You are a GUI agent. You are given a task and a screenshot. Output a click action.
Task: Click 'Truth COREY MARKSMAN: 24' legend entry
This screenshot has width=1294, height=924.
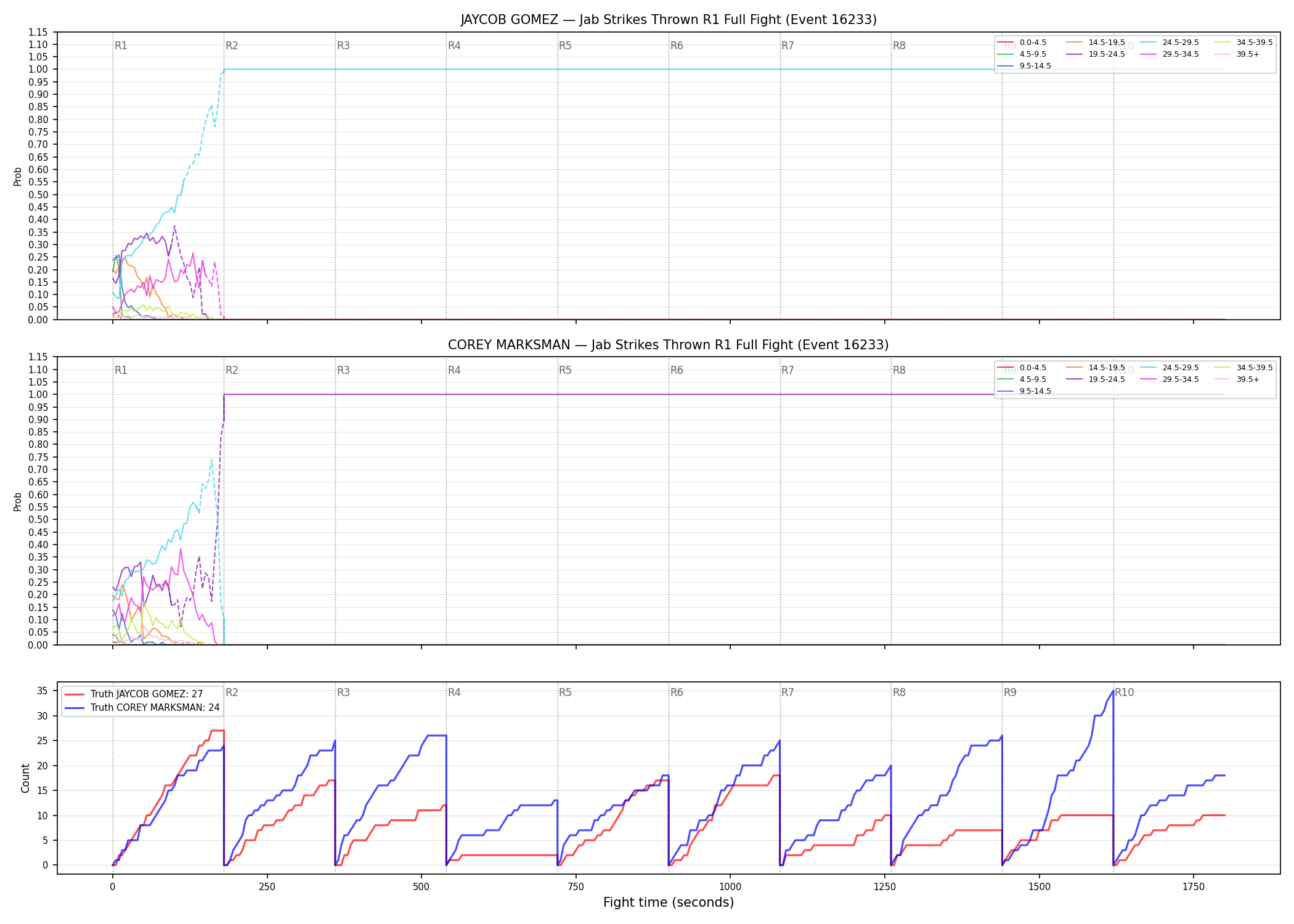(x=142, y=708)
